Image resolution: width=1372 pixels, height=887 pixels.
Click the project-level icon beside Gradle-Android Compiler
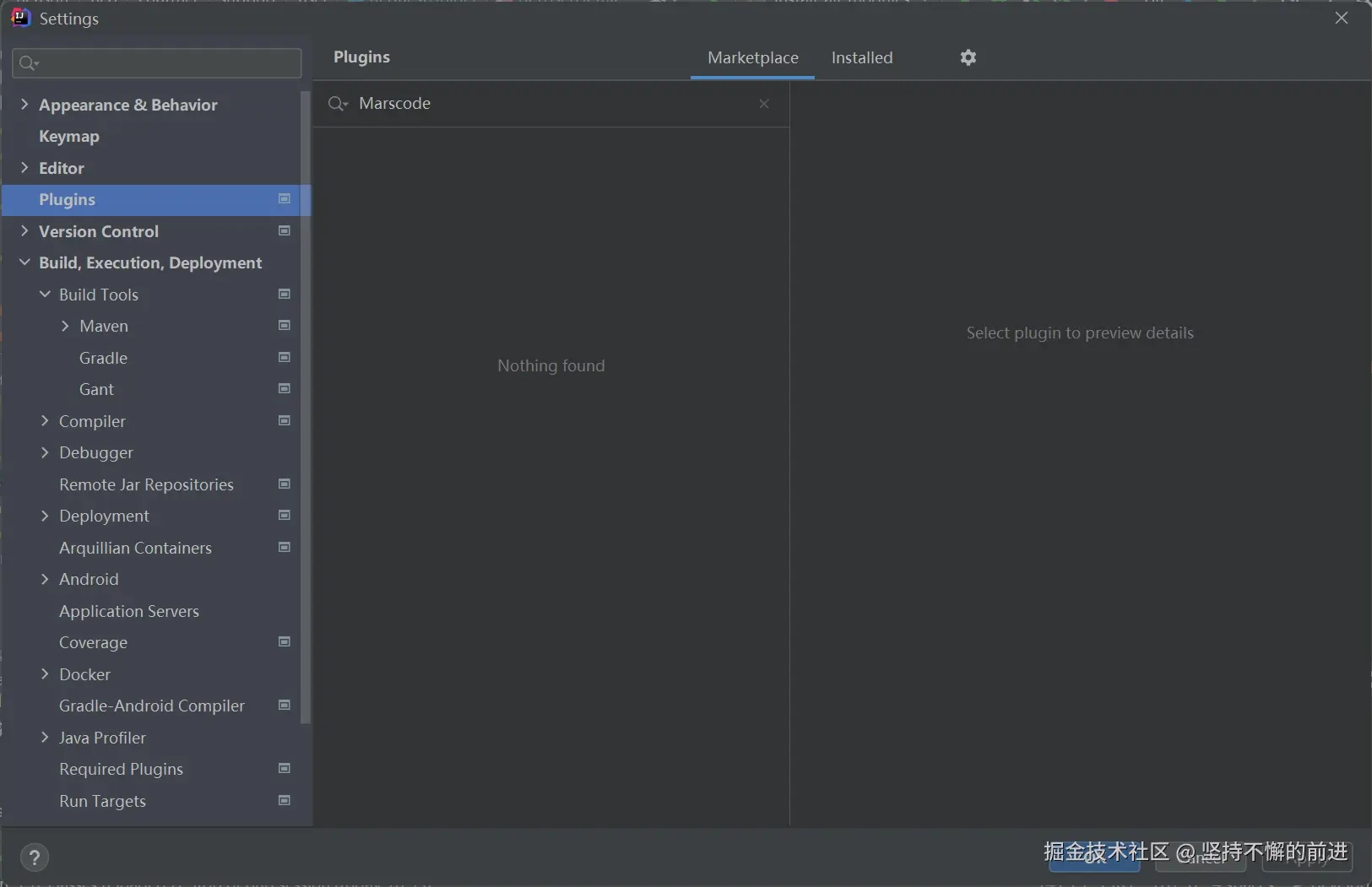coord(285,705)
